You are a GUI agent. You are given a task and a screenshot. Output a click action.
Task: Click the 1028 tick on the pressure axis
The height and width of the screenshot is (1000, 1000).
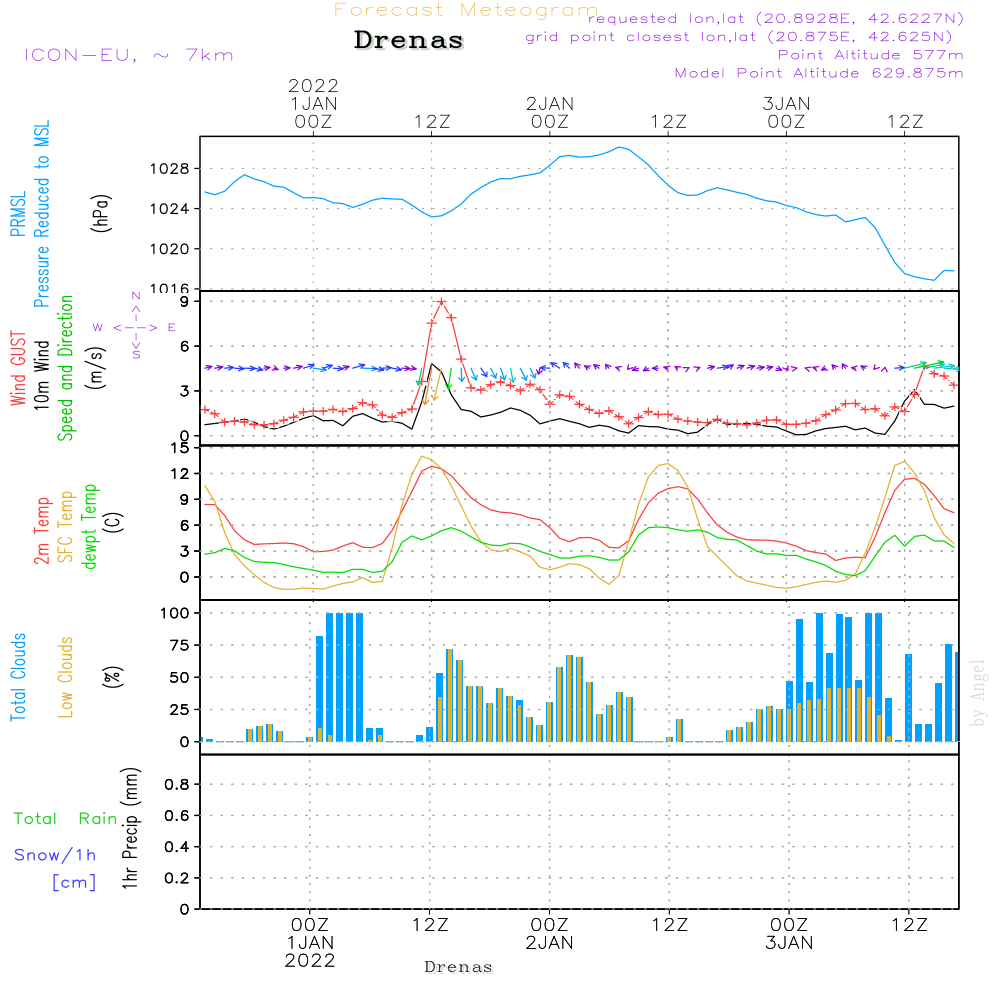pyautogui.click(x=174, y=168)
